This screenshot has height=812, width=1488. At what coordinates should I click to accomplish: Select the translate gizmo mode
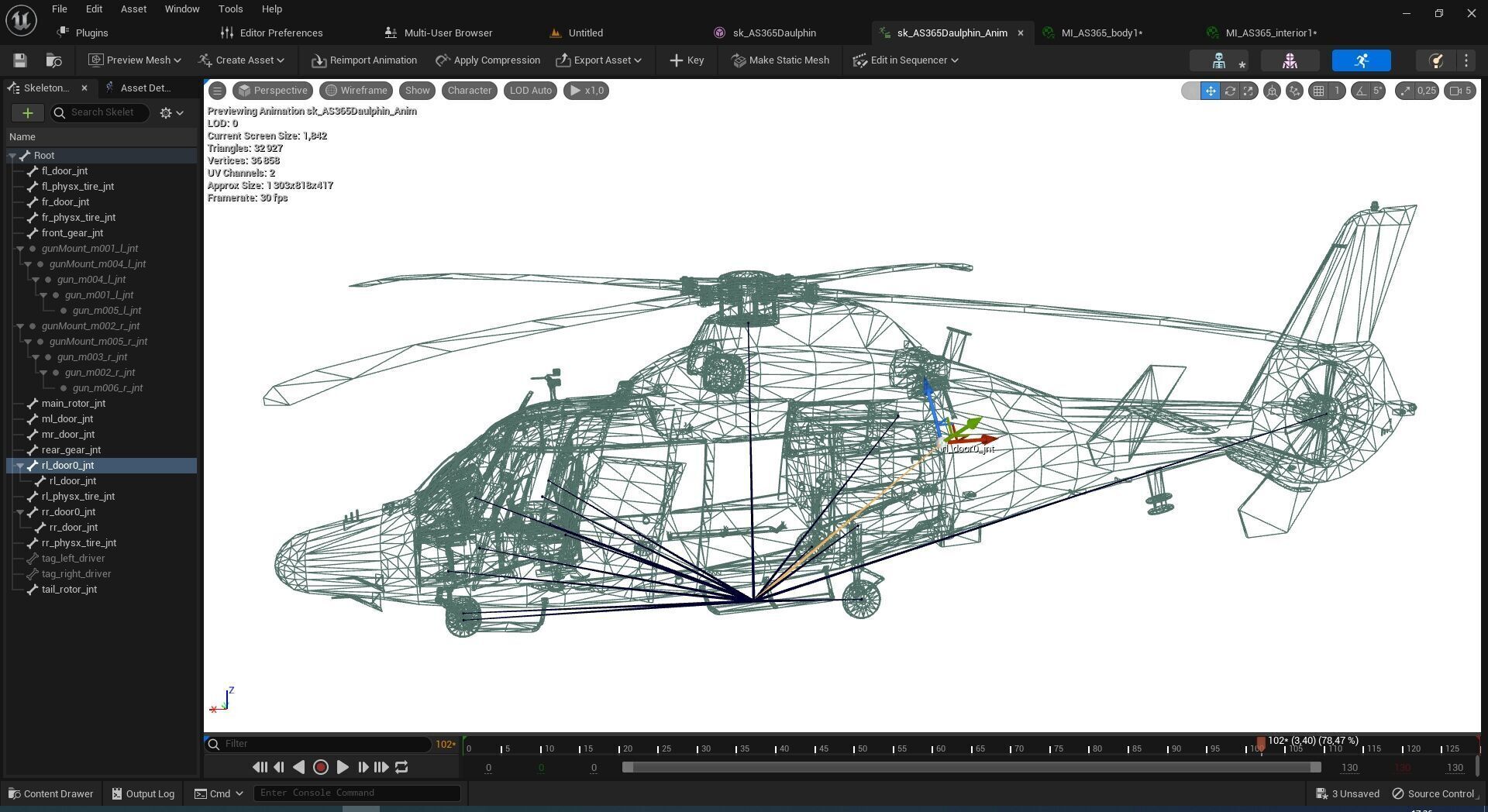1210,91
